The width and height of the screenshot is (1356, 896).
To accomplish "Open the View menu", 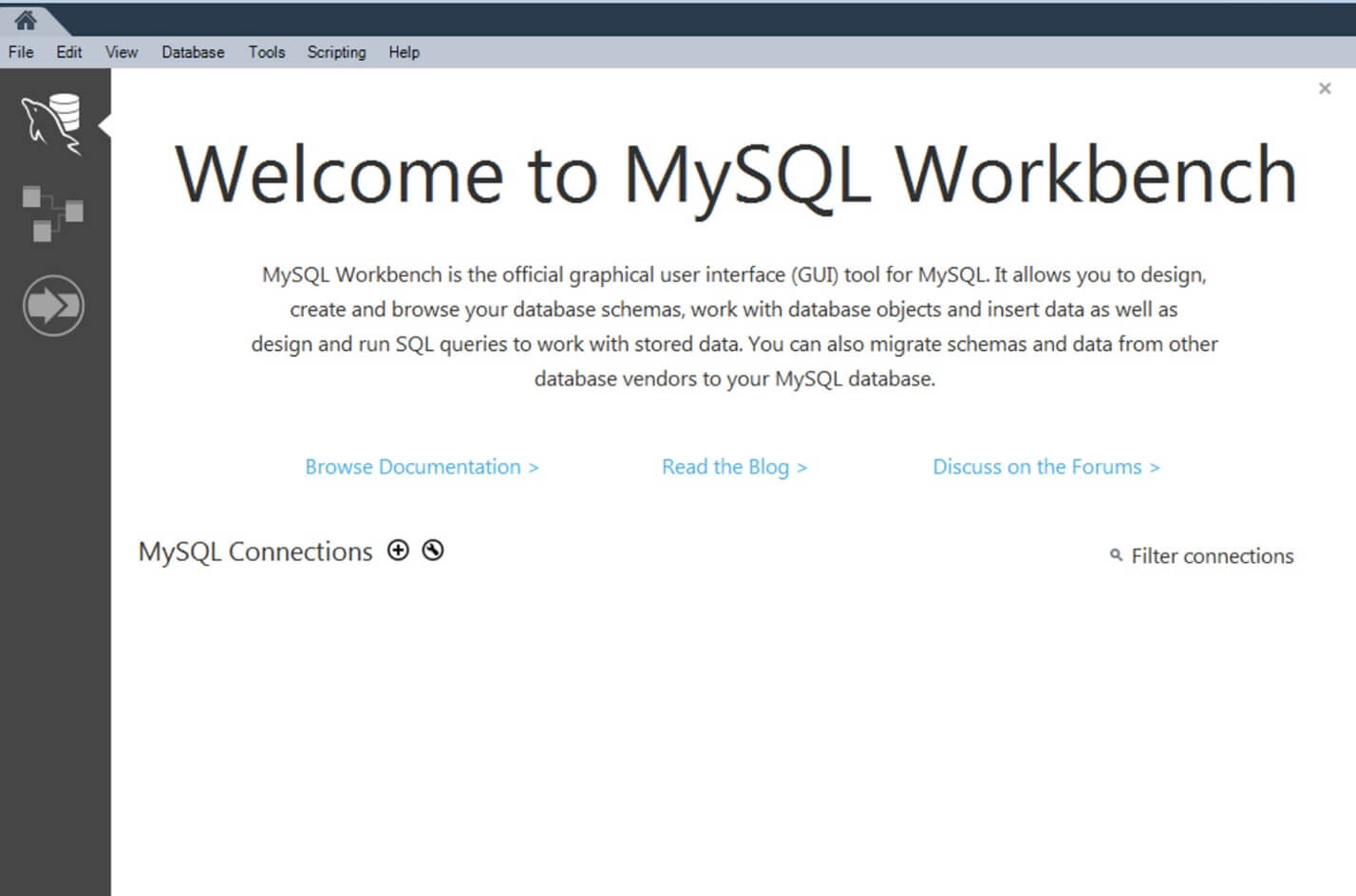I will [x=122, y=52].
